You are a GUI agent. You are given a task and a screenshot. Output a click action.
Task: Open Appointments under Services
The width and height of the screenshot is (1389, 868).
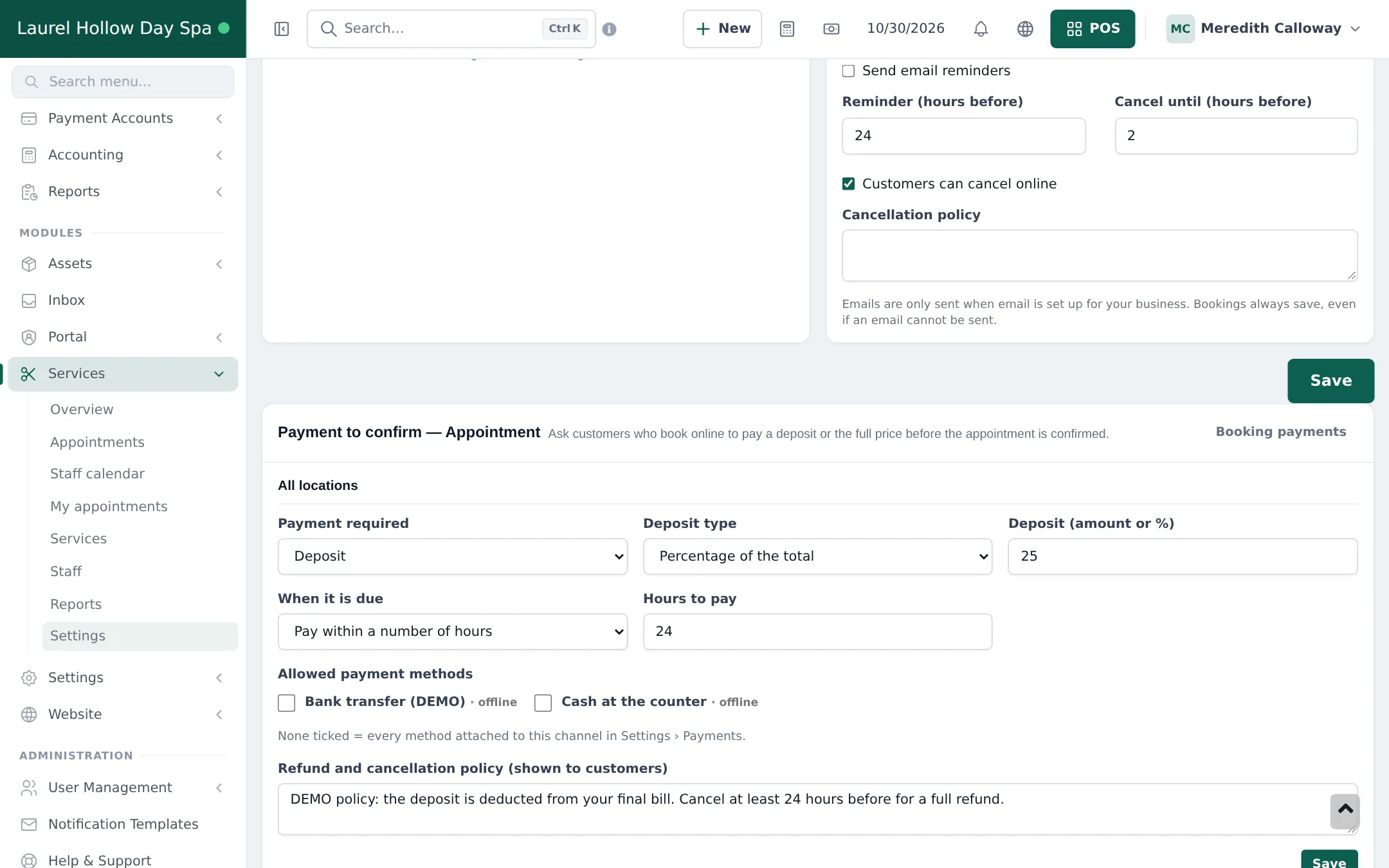(x=97, y=442)
